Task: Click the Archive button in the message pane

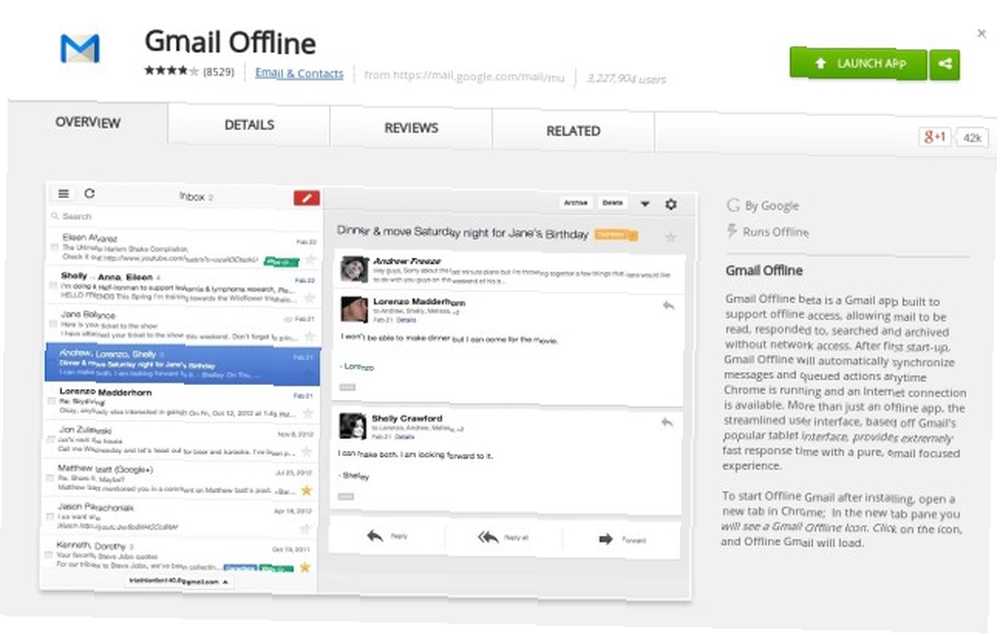Action: pyautogui.click(x=575, y=202)
